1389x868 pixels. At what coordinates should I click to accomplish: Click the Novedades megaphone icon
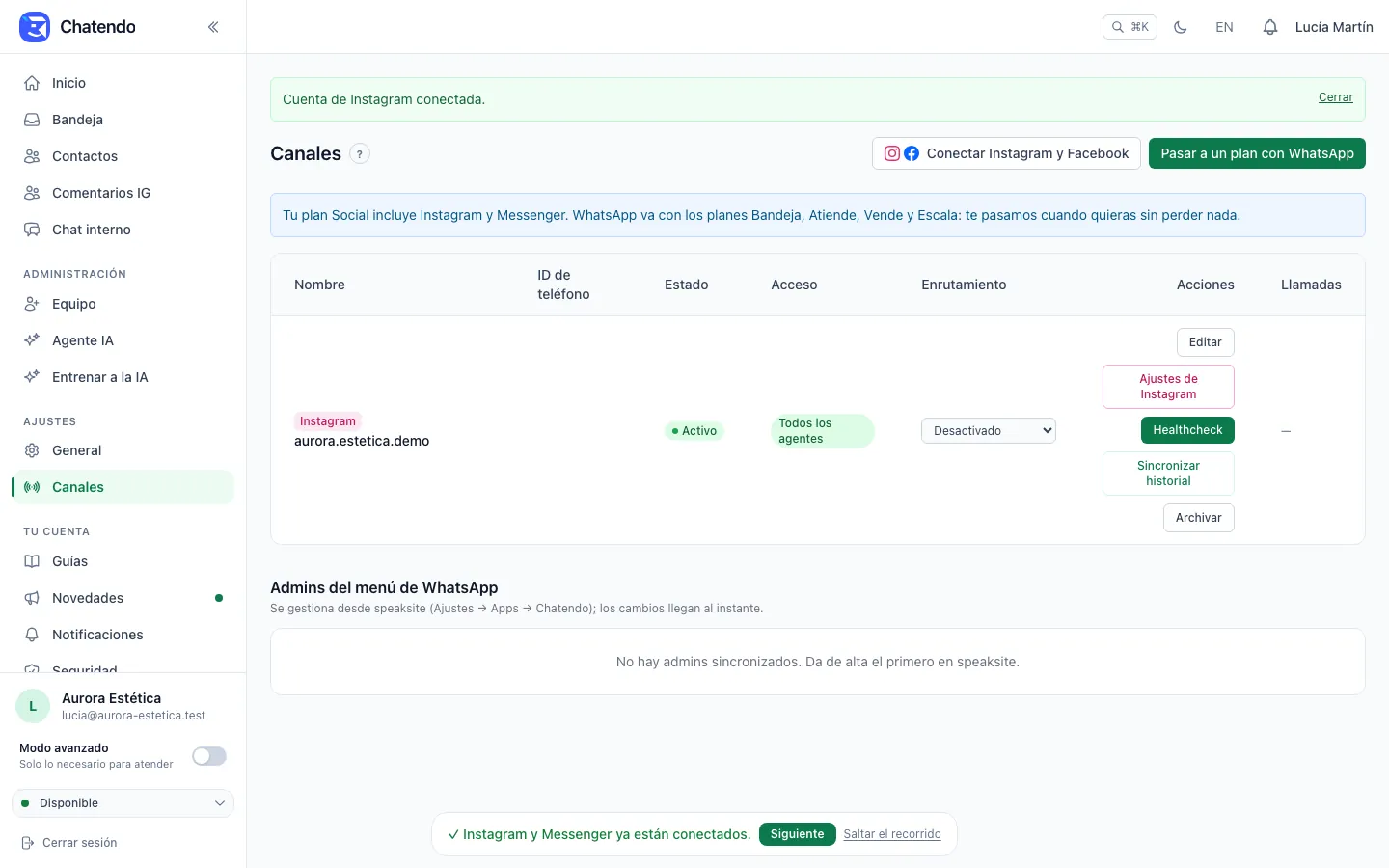click(32, 598)
